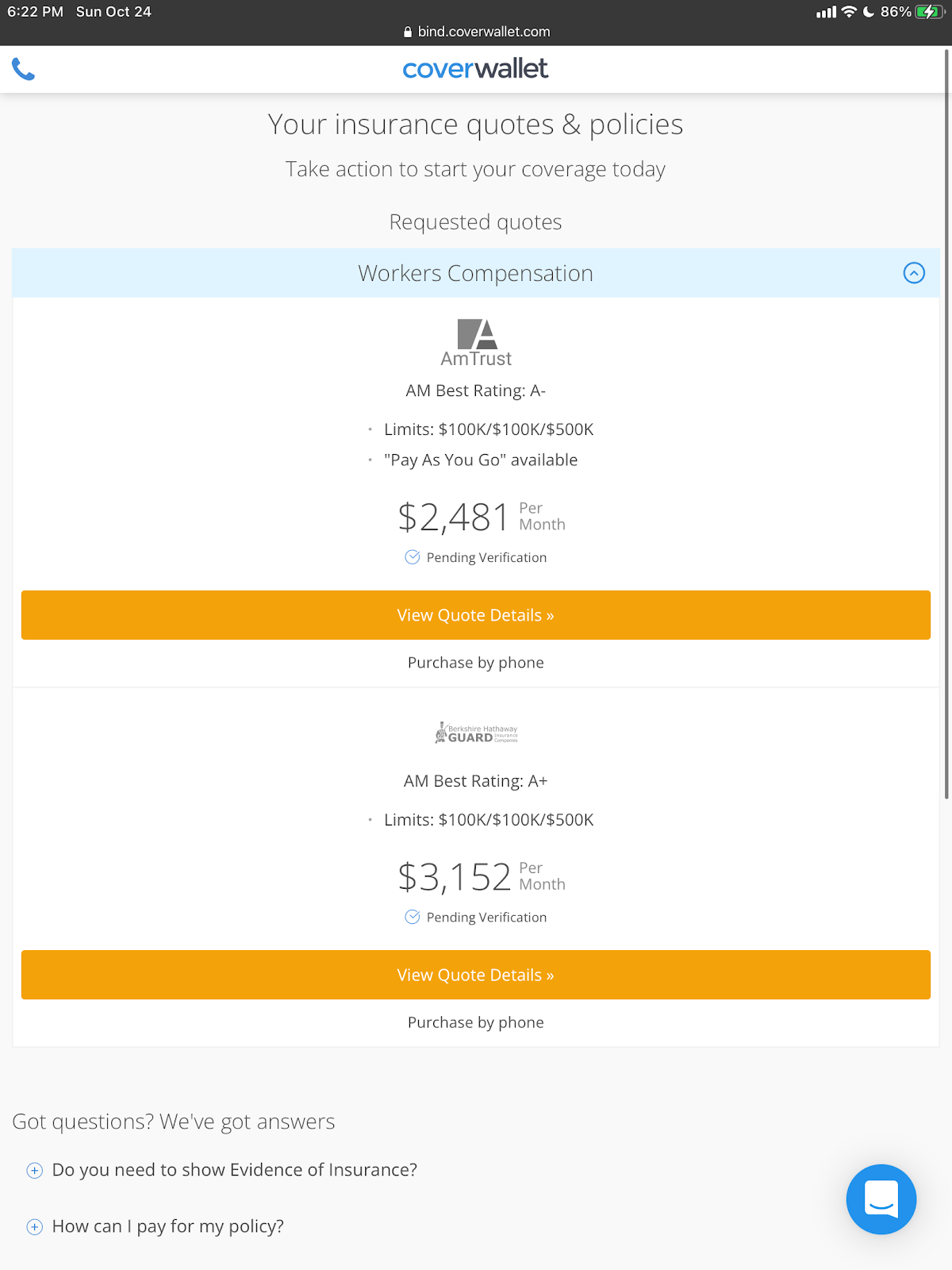Expand "Do you need to show Evidence of Insurance?"
952x1270 pixels.
click(x=35, y=1171)
